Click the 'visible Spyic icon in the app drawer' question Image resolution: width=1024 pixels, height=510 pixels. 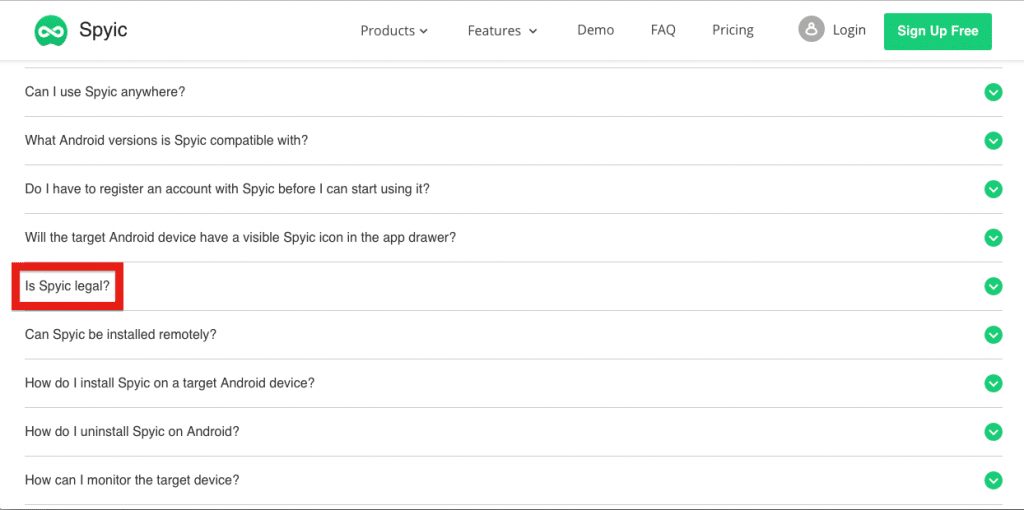pos(240,237)
